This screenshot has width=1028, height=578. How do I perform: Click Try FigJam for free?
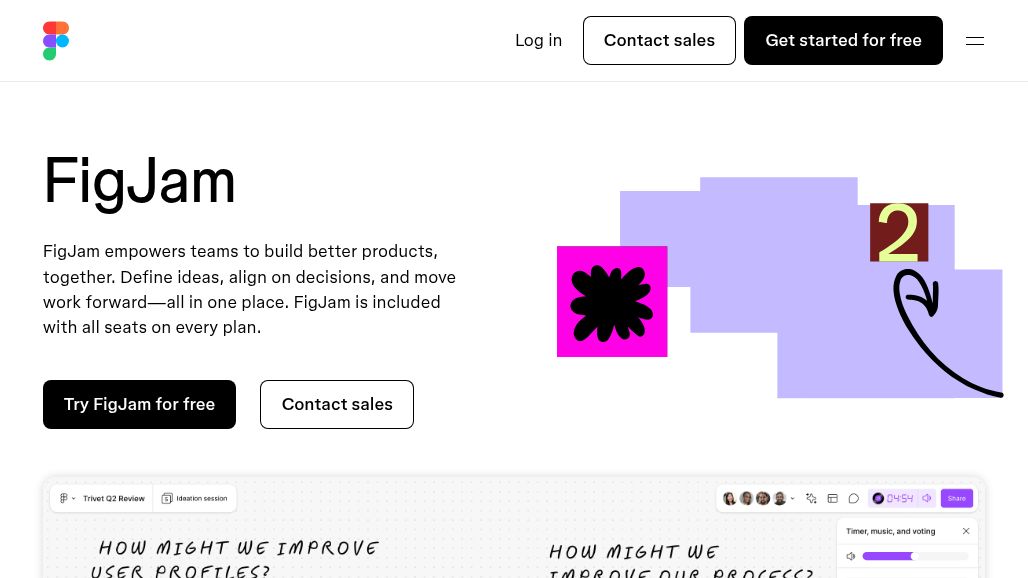tap(139, 404)
